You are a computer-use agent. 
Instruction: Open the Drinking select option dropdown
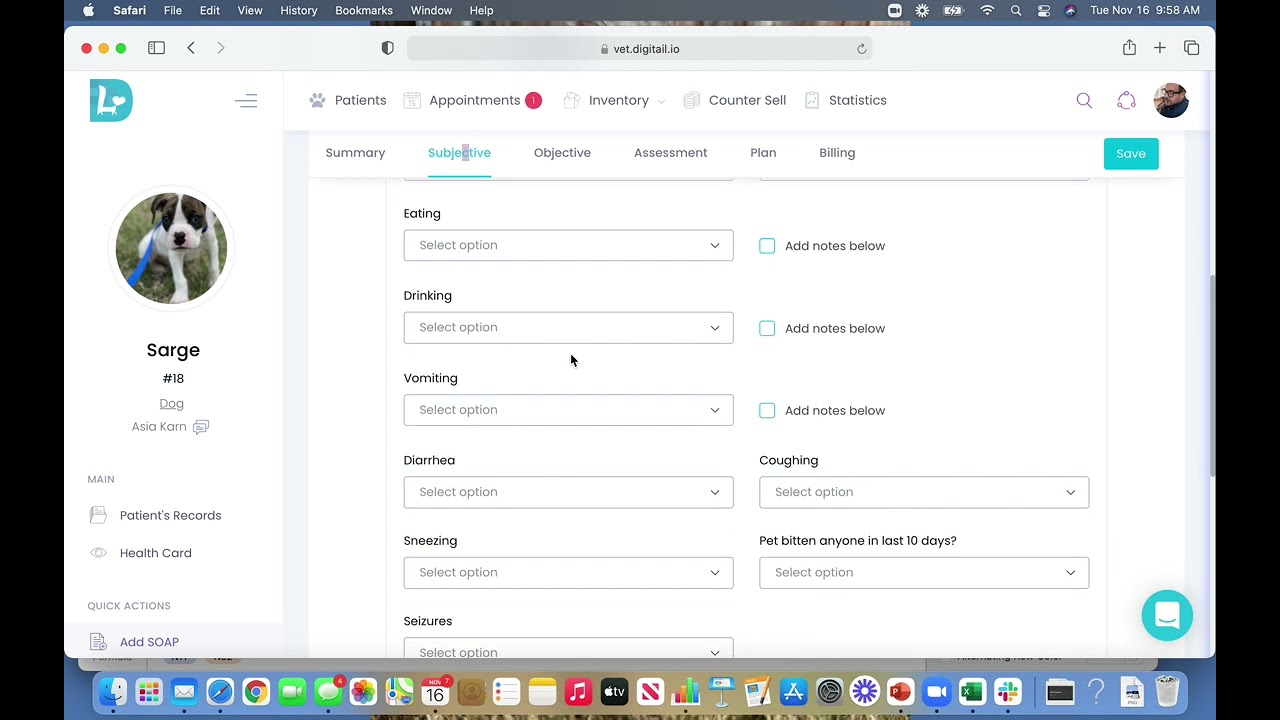(x=568, y=327)
